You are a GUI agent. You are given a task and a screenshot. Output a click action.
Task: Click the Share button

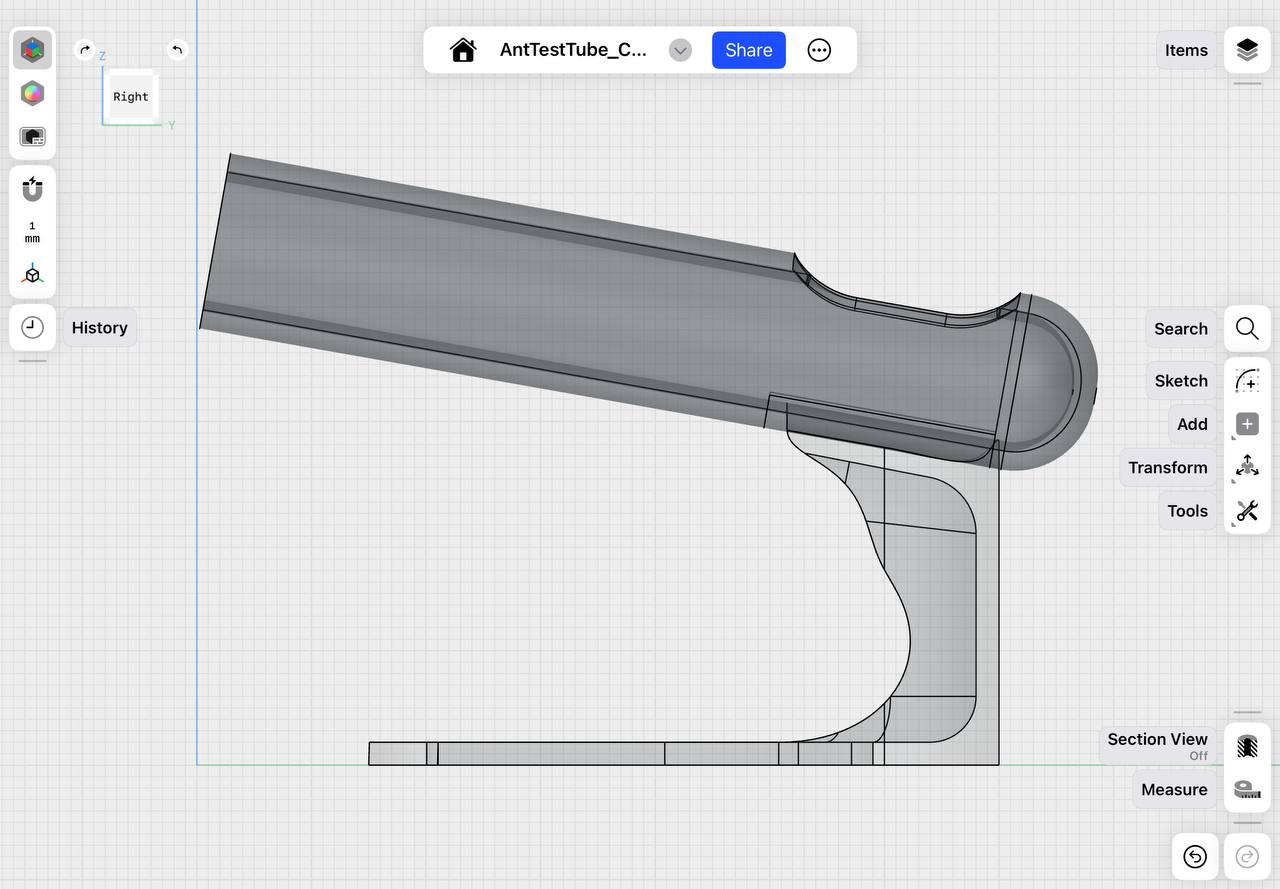click(x=748, y=50)
